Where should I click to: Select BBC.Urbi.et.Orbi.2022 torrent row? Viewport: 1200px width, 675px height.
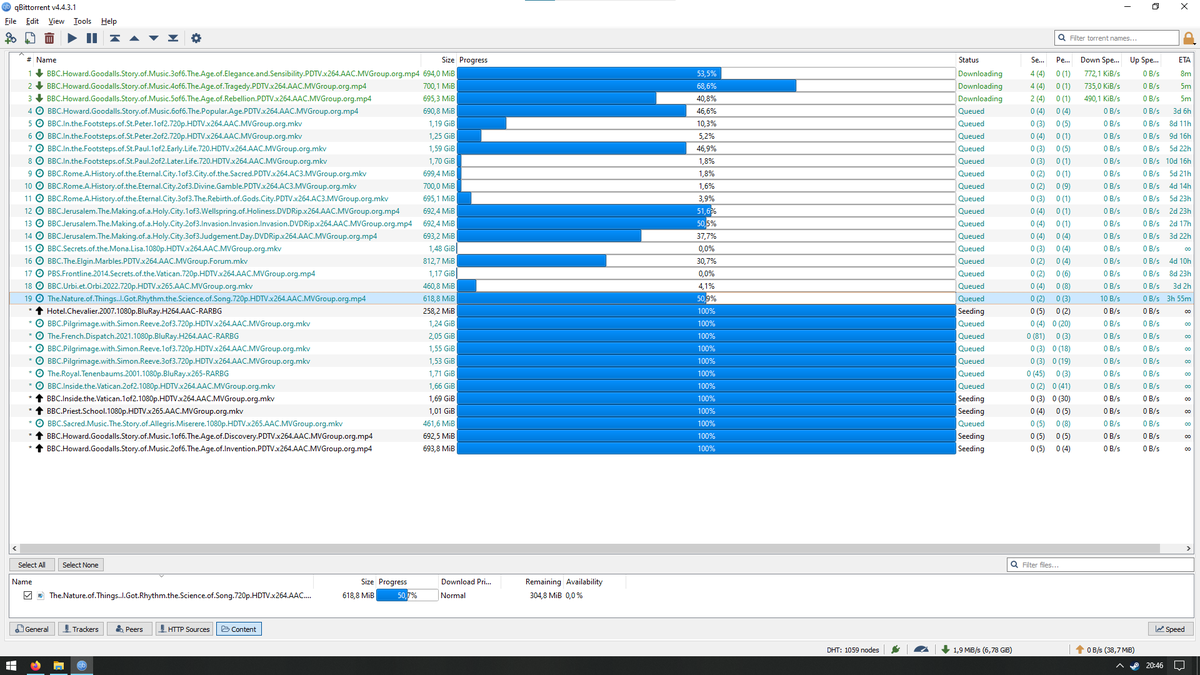click(x=600, y=286)
